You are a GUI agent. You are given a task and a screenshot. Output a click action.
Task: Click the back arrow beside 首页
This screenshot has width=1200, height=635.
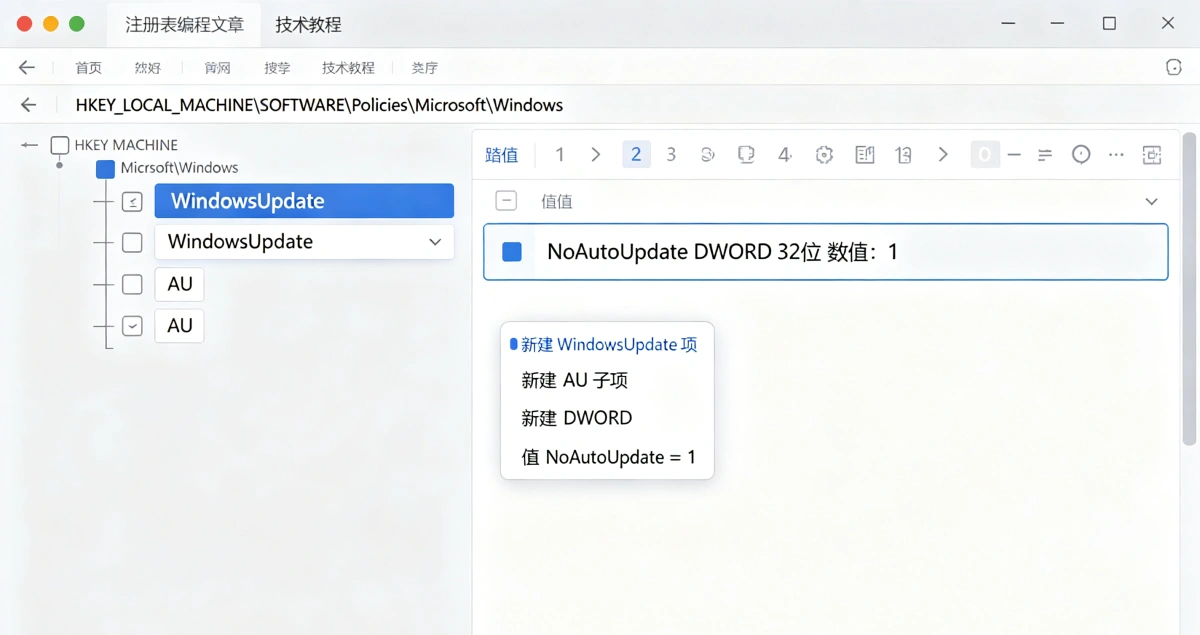(x=27, y=68)
